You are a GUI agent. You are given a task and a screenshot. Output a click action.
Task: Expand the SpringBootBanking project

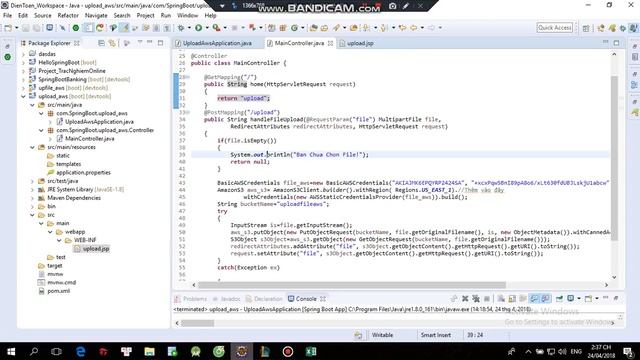(x=23, y=79)
